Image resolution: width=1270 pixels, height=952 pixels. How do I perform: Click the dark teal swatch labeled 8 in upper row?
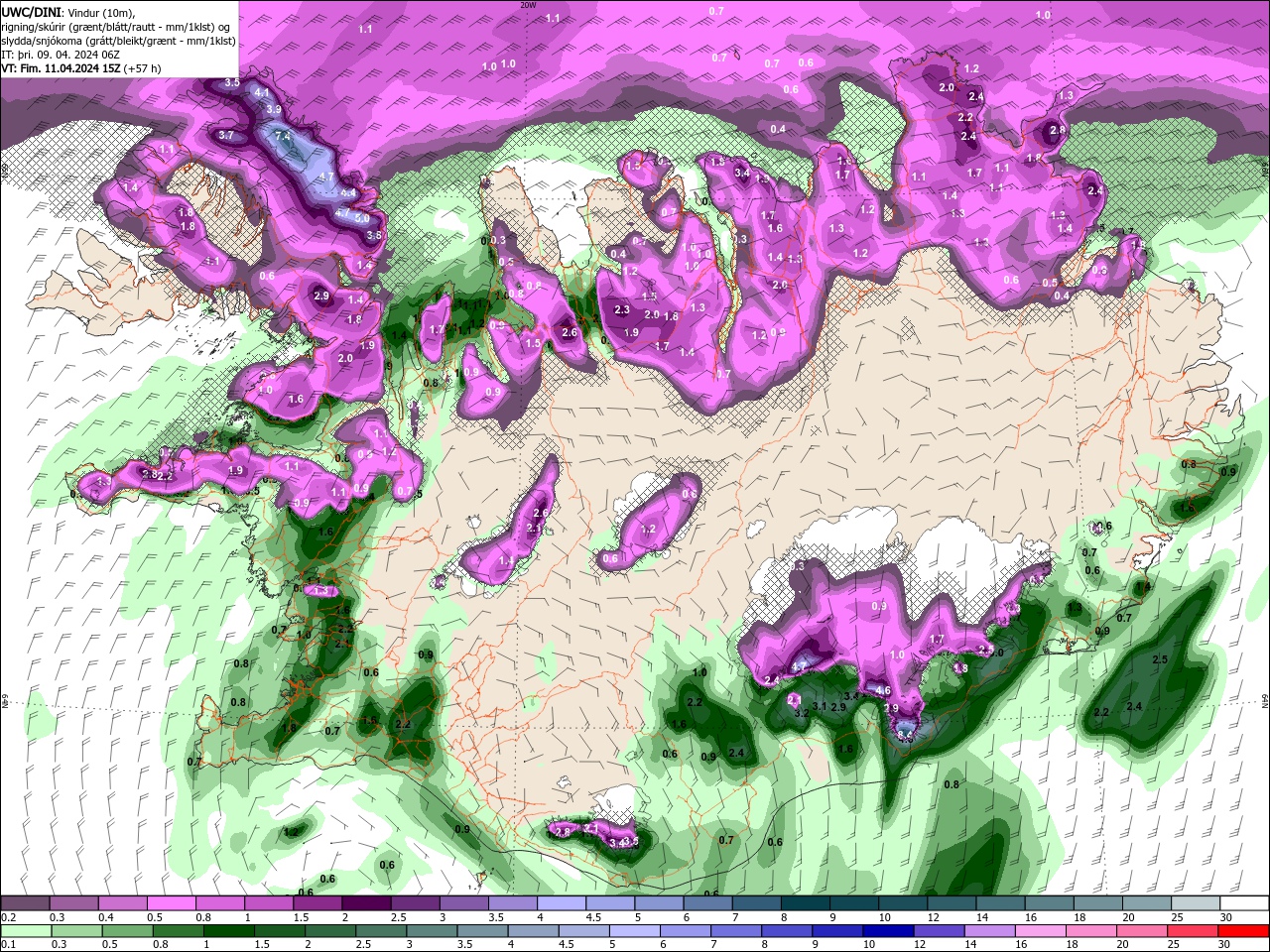[x=806, y=903]
